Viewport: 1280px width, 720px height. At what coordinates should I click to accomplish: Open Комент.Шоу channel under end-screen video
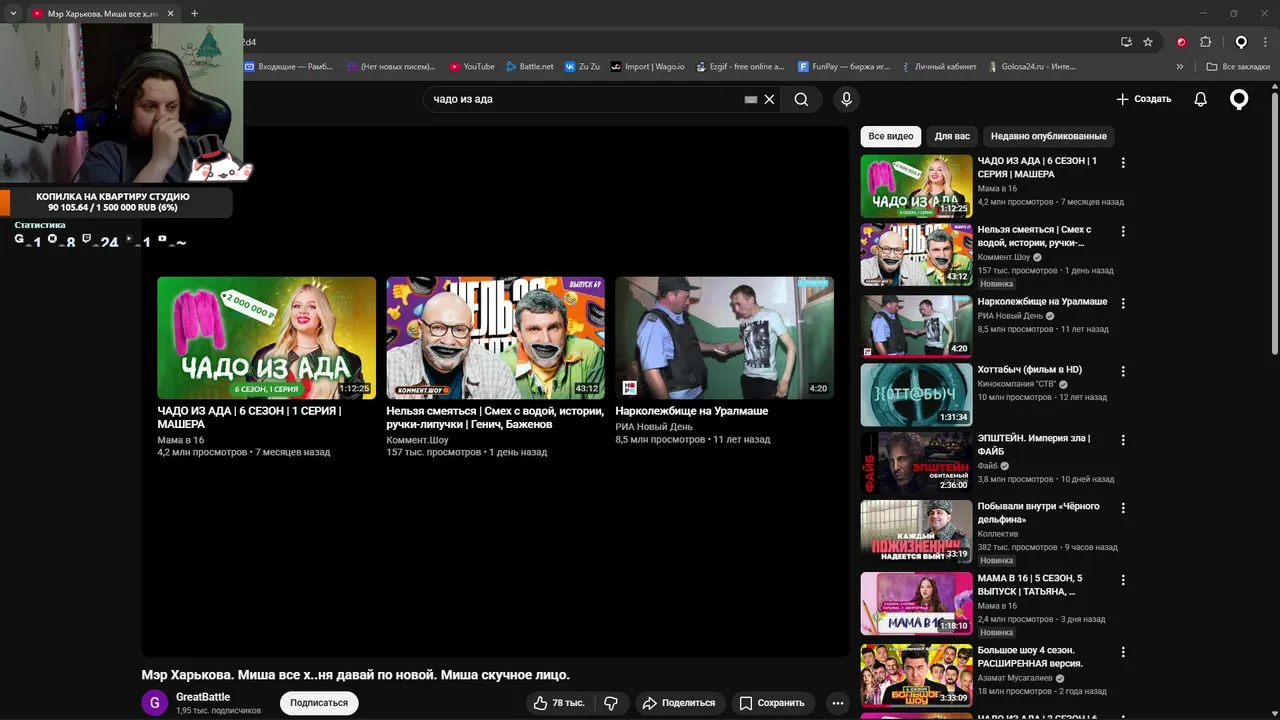click(417, 440)
